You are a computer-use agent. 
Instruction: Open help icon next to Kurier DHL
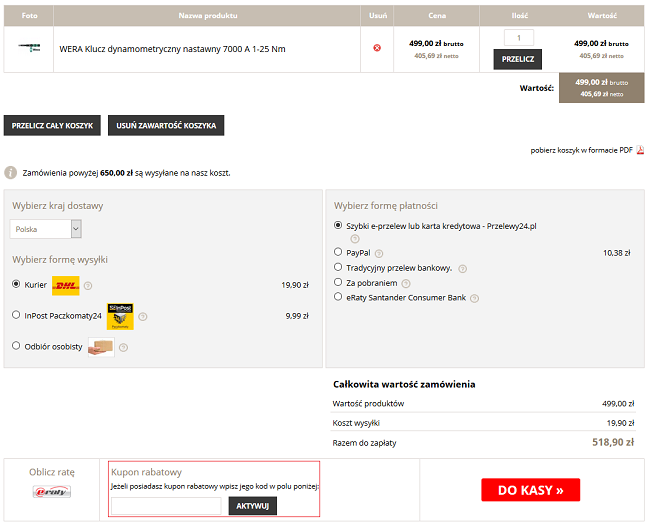click(x=88, y=286)
